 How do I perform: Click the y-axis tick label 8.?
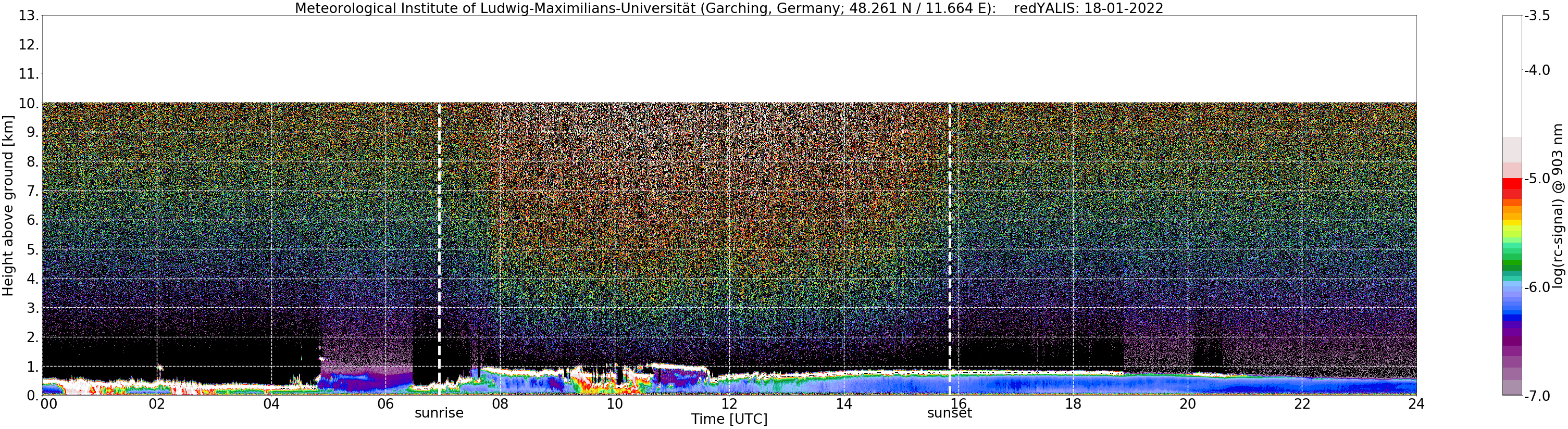click(x=33, y=162)
